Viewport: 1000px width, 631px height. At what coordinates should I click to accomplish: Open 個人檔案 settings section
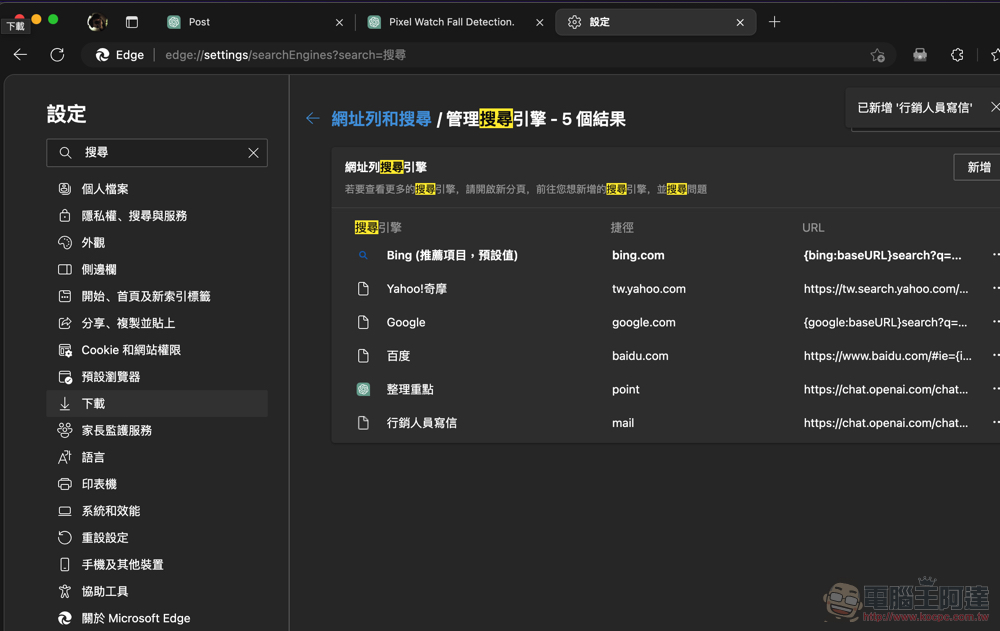157,189
